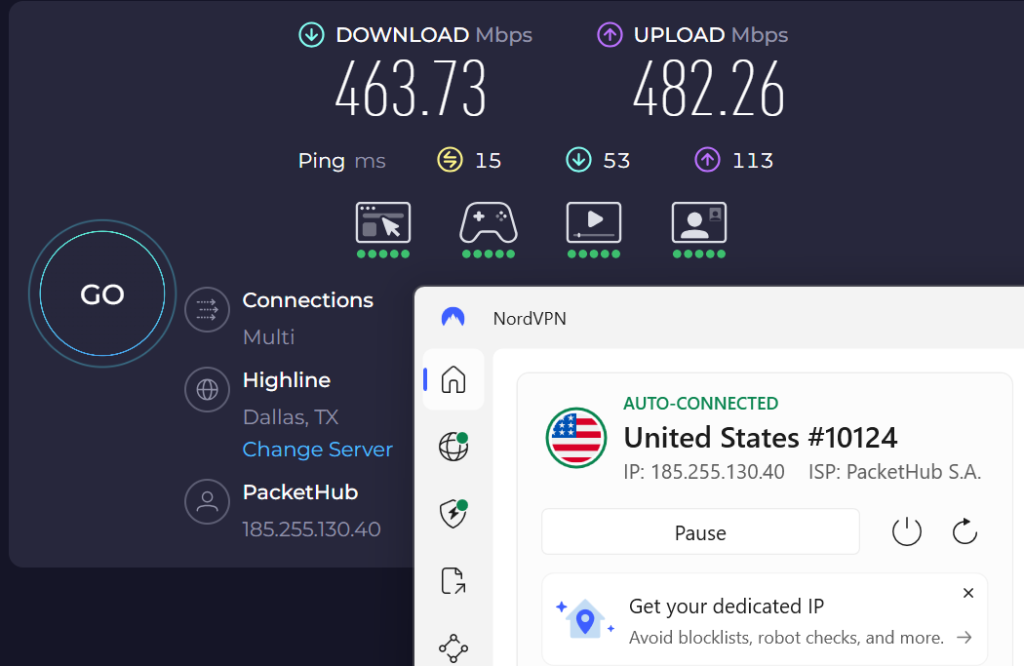Click the gaming controller rating icon
Viewport: 1024px width, 666px height.
[x=488, y=222]
